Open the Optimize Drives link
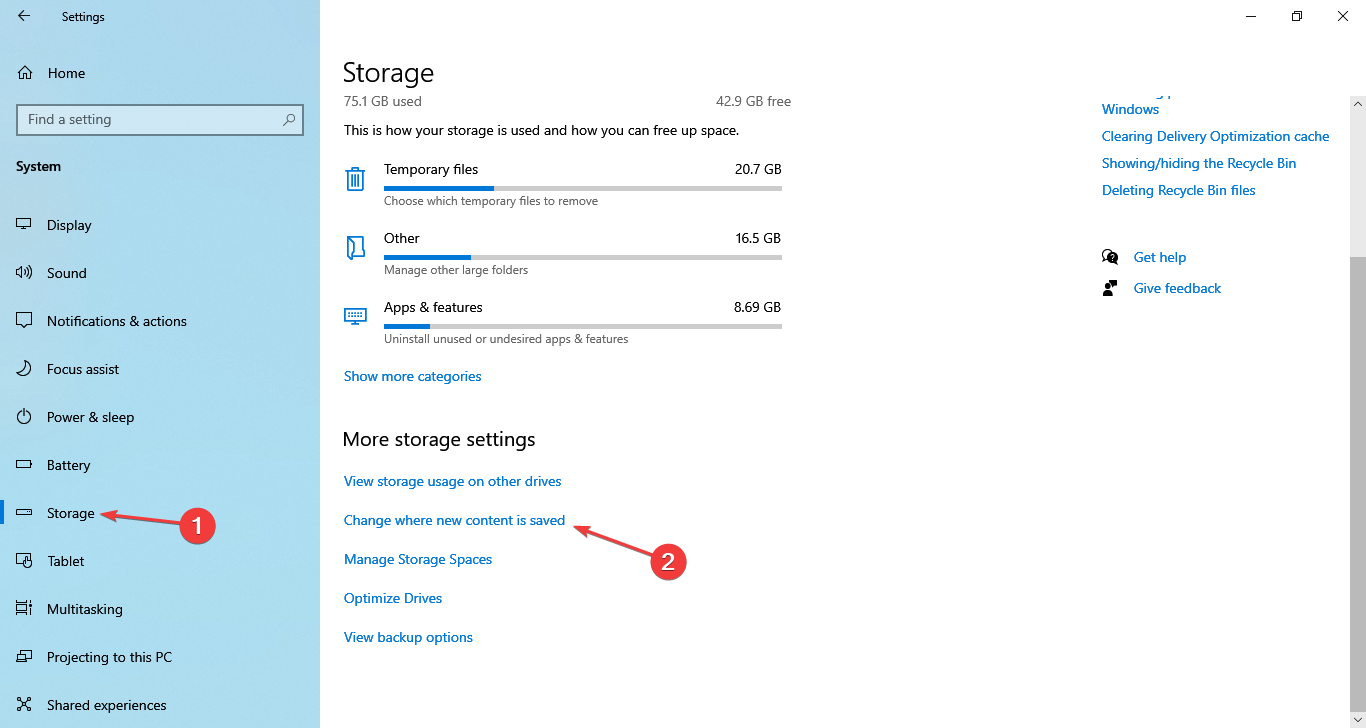The height and width of the screenshot is (728, 1366). click(393, 598)
